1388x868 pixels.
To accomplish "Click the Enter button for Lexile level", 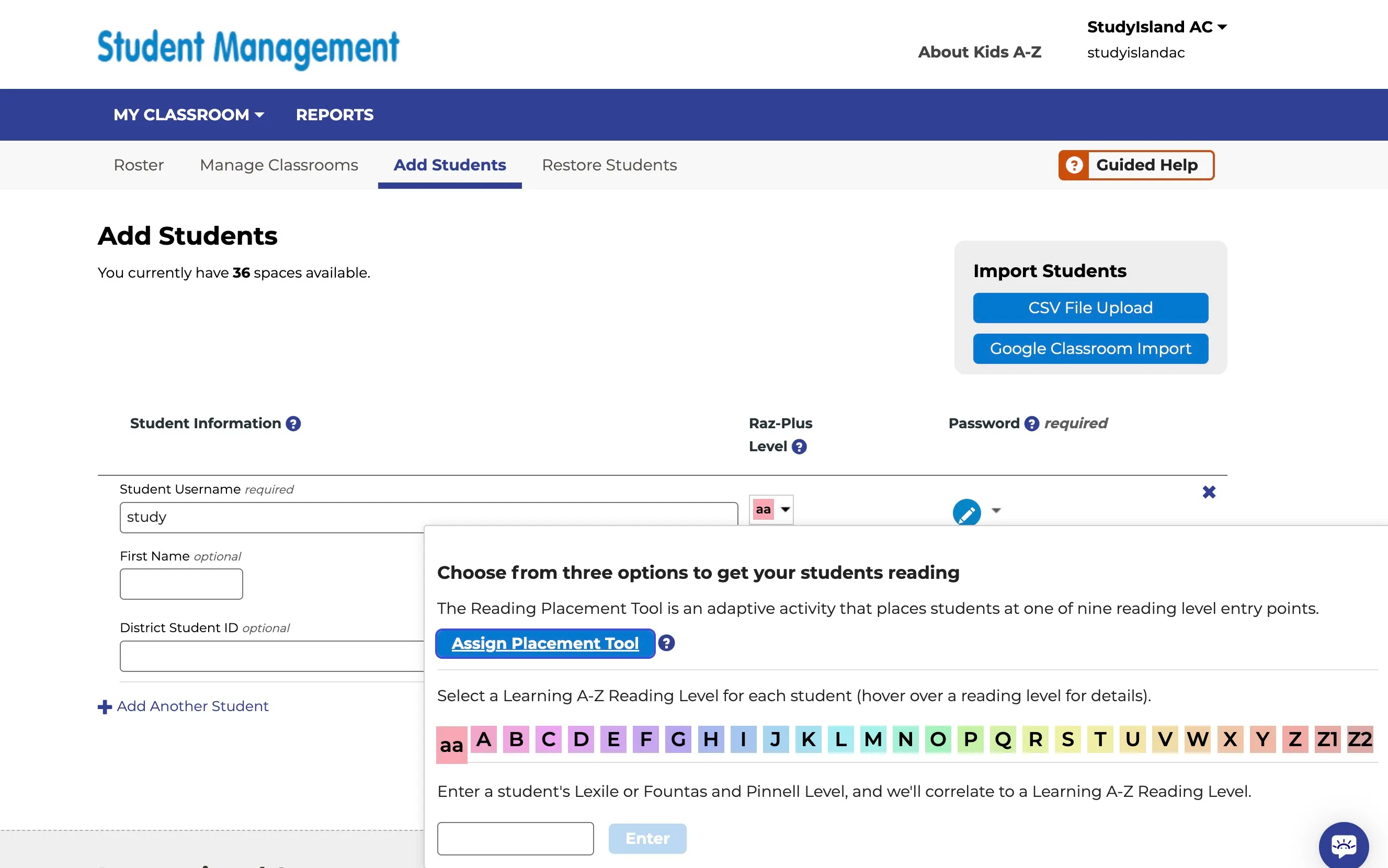I will click(x=647, y=839).
